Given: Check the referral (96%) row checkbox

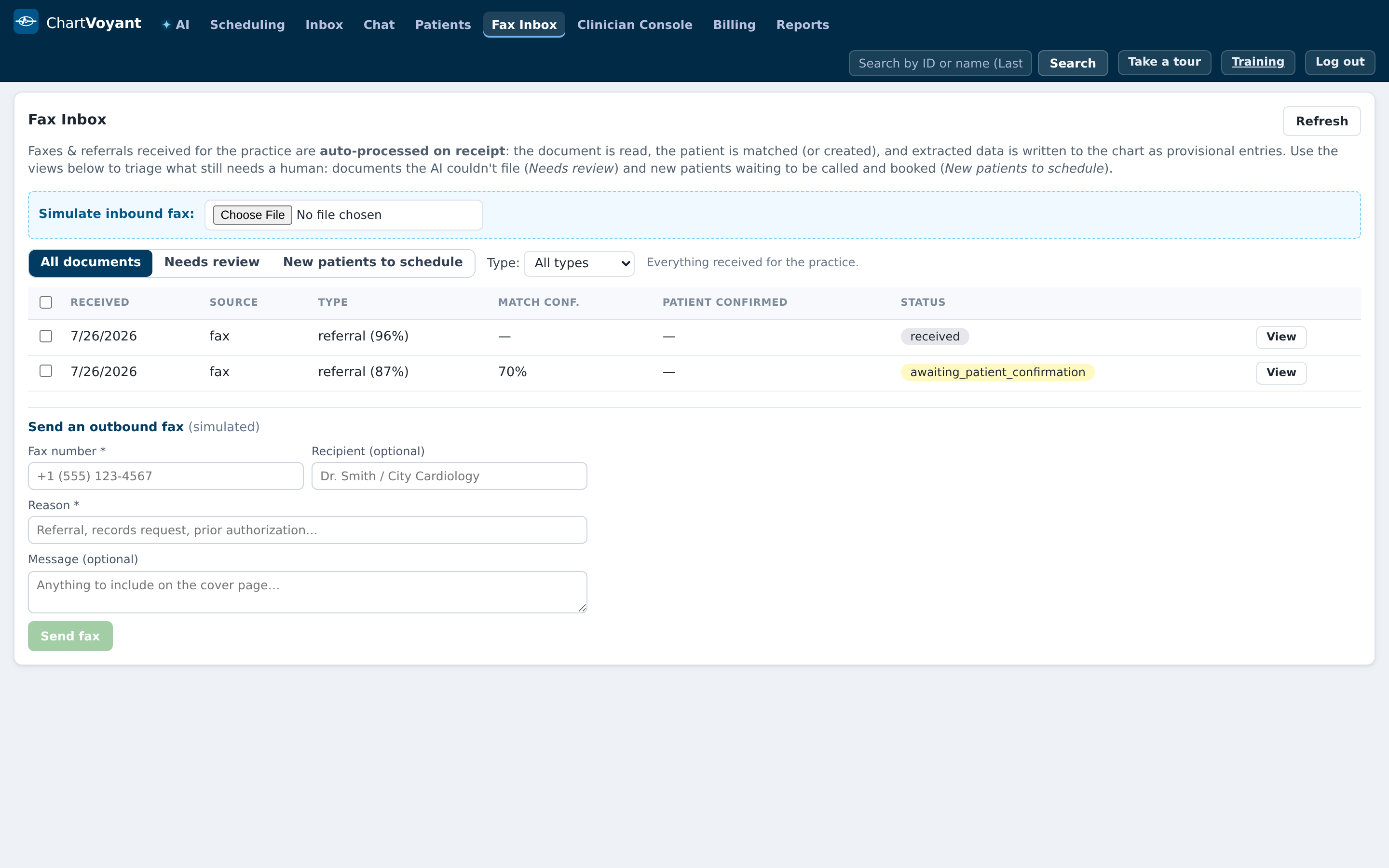Looking at the screenshot, I should [x=46, y=337].
